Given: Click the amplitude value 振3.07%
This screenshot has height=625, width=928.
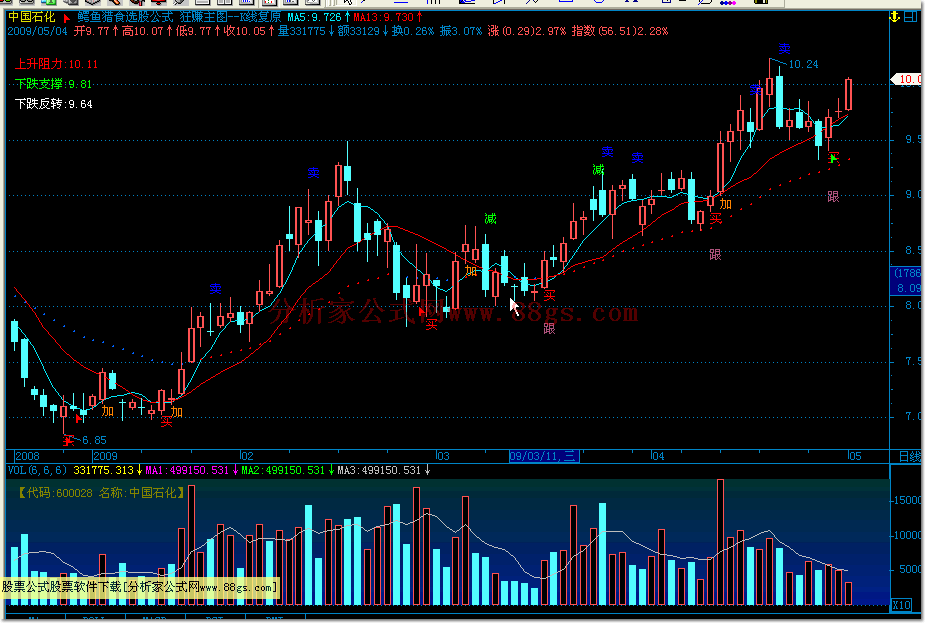Looking at the screenshot, I should click(461, 31).
